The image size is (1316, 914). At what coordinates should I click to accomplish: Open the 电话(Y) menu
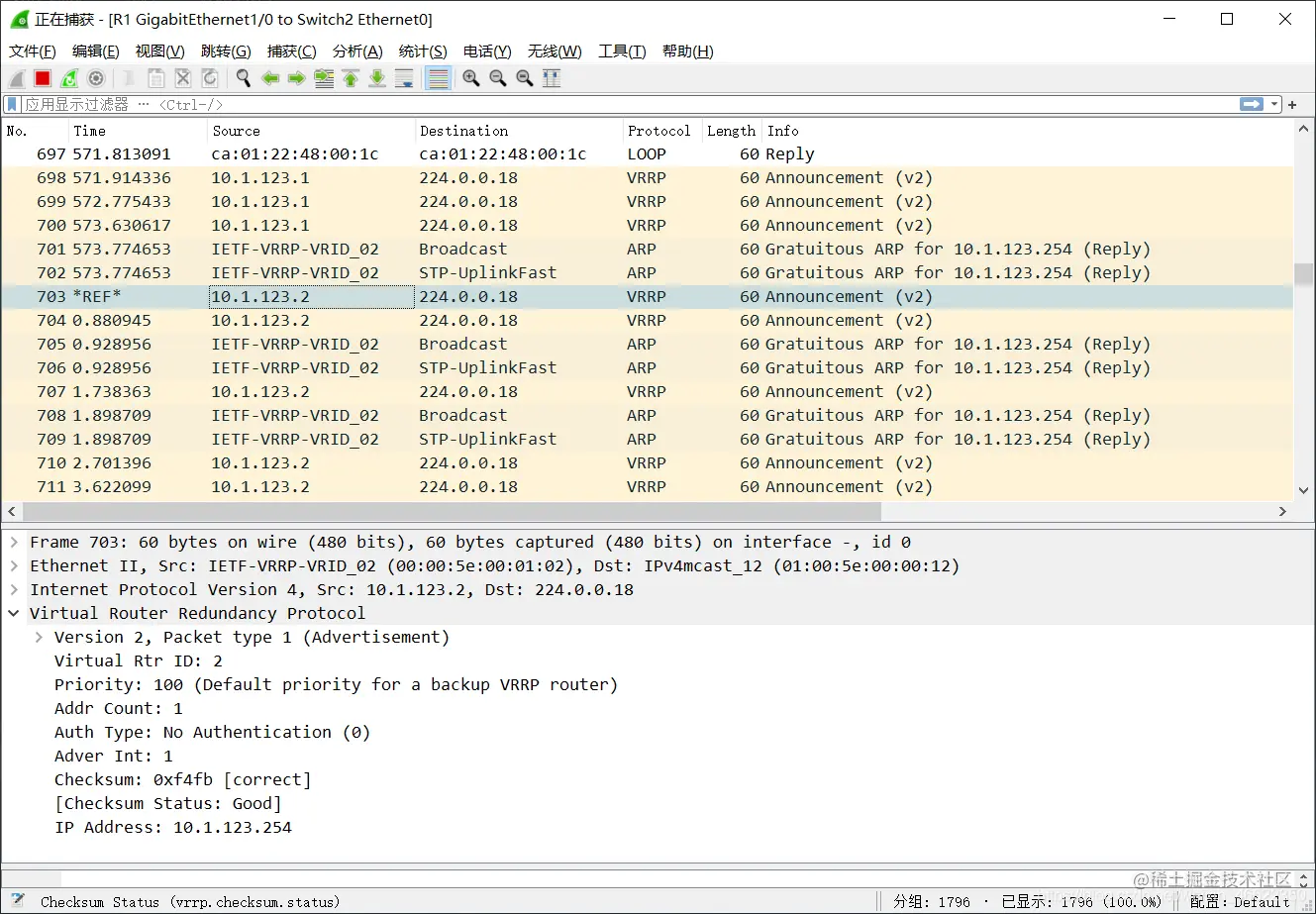coord(487,51)
